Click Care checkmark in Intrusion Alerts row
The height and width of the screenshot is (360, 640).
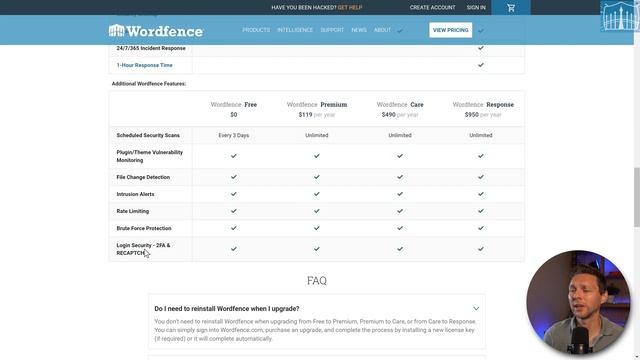(x=400, y=194)
